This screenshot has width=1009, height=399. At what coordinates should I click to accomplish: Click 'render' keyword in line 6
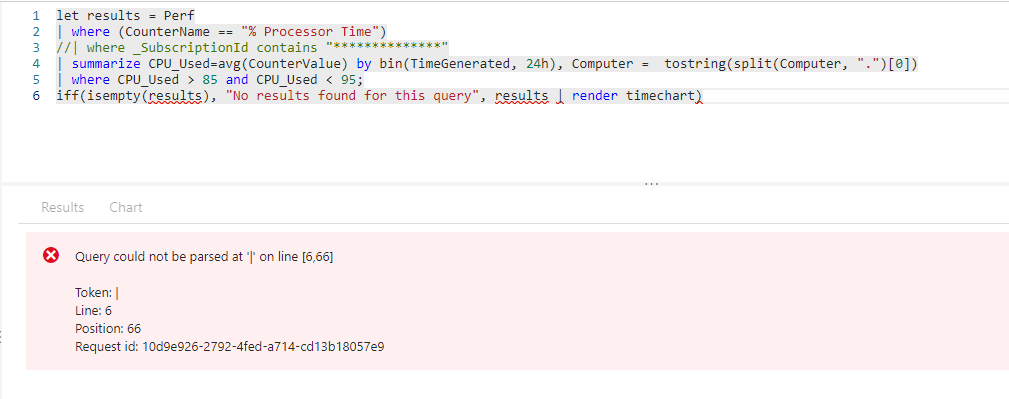[595, 96]
